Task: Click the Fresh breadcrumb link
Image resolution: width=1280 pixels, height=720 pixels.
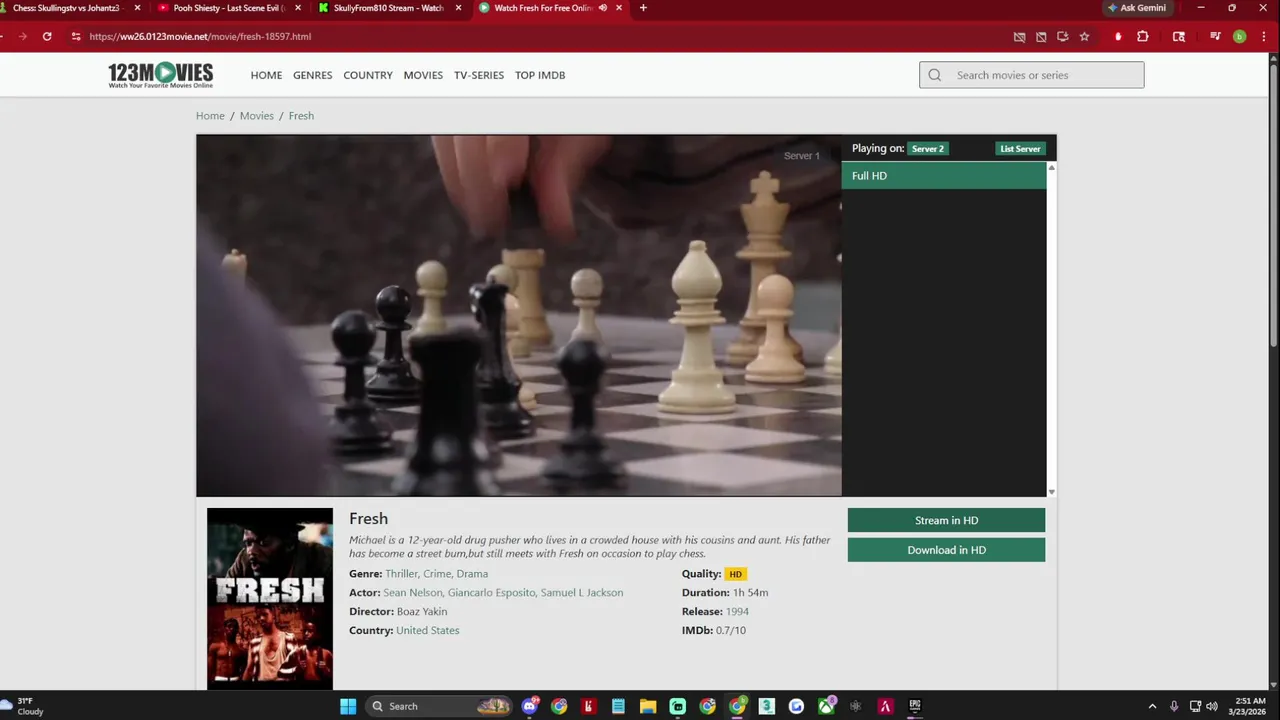Action: click(x=301, y=116)
